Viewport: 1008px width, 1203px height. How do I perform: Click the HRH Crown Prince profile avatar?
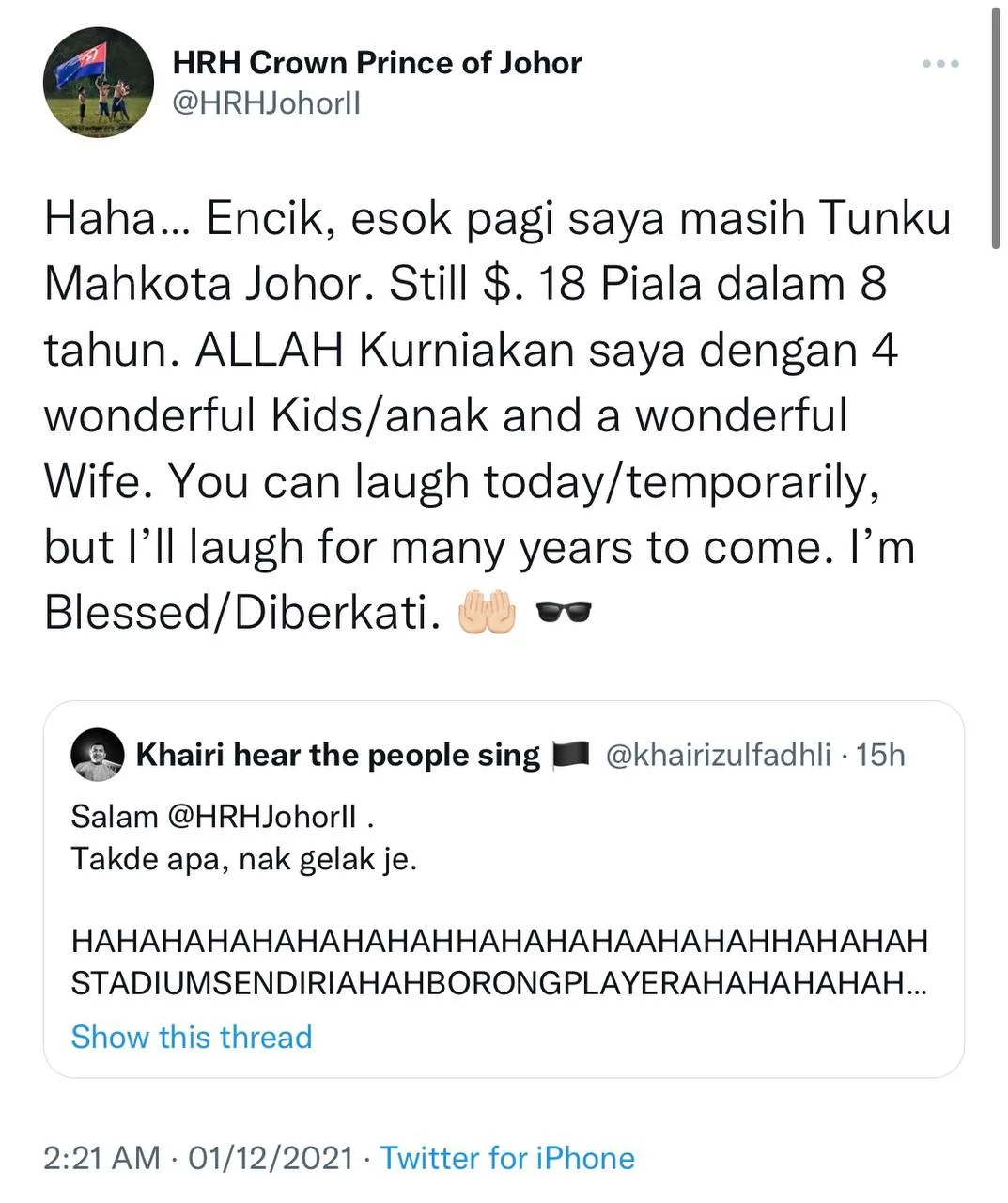[x=98, y=83]
